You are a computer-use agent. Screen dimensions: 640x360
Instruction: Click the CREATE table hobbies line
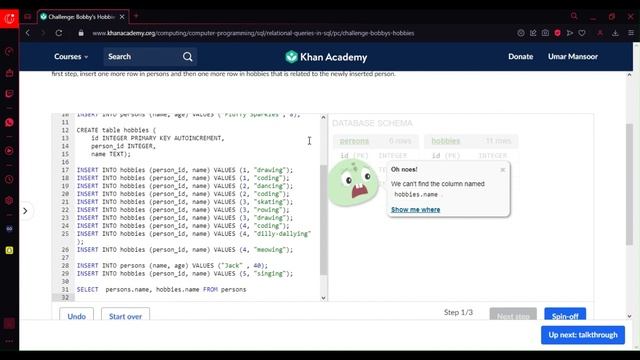click(x=116, y=130)
